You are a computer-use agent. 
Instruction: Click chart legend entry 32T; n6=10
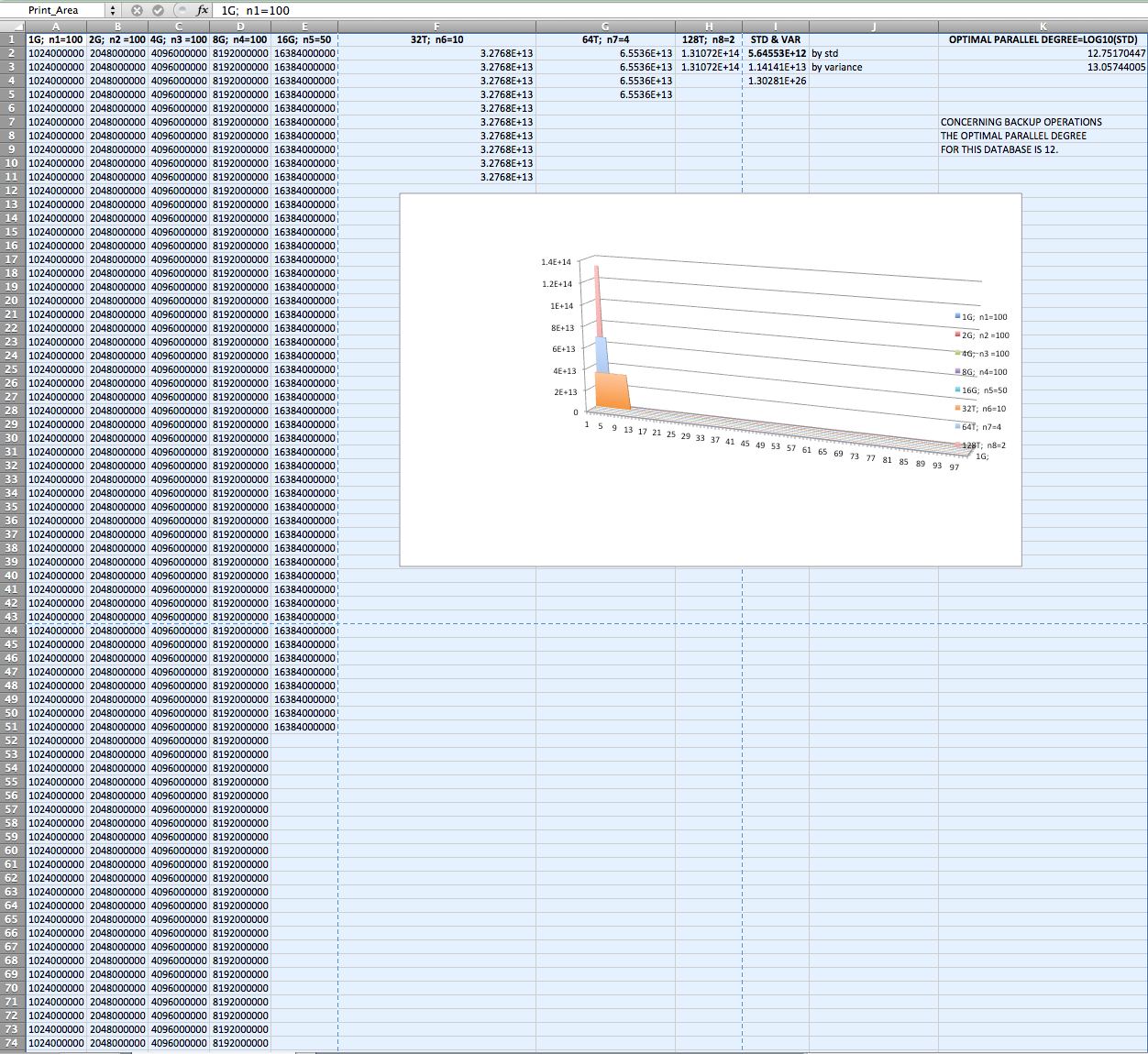tap(980, 409)
